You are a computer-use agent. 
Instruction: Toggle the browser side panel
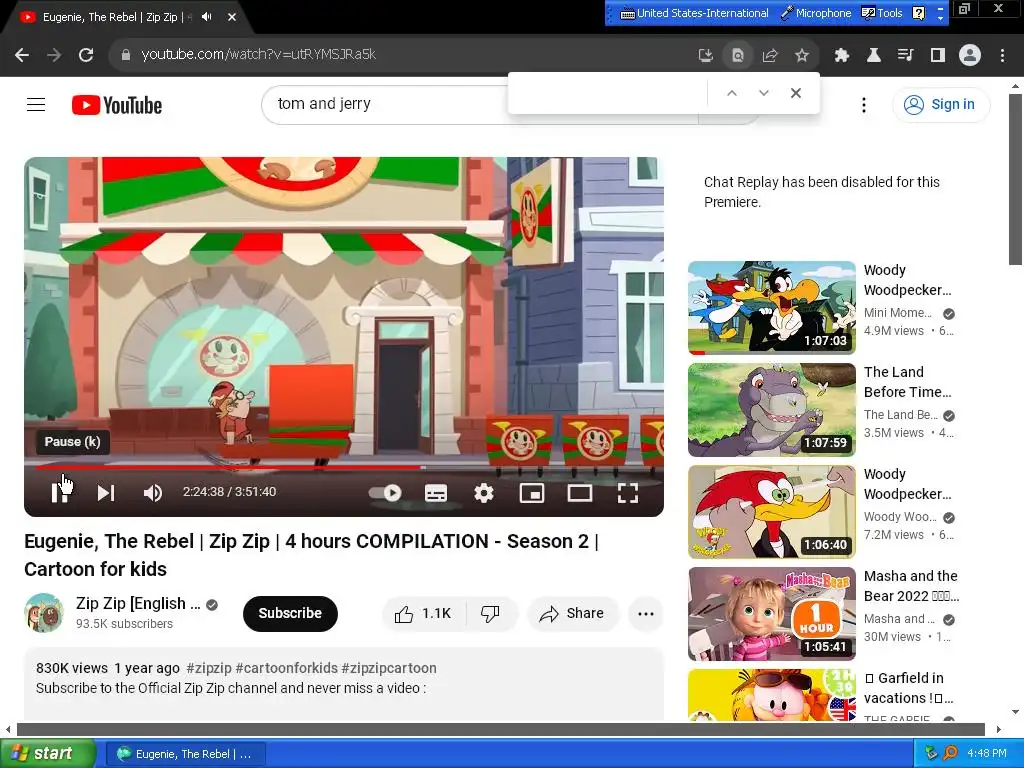pyautogui.click(x=938, y=56)
